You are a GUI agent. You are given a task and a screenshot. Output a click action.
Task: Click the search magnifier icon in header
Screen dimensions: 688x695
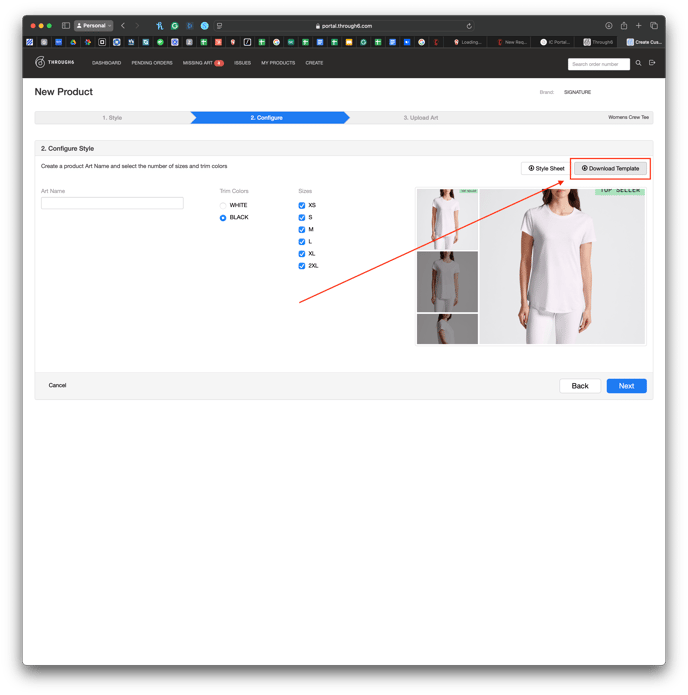pyautogui.click(x=639, y=63)
